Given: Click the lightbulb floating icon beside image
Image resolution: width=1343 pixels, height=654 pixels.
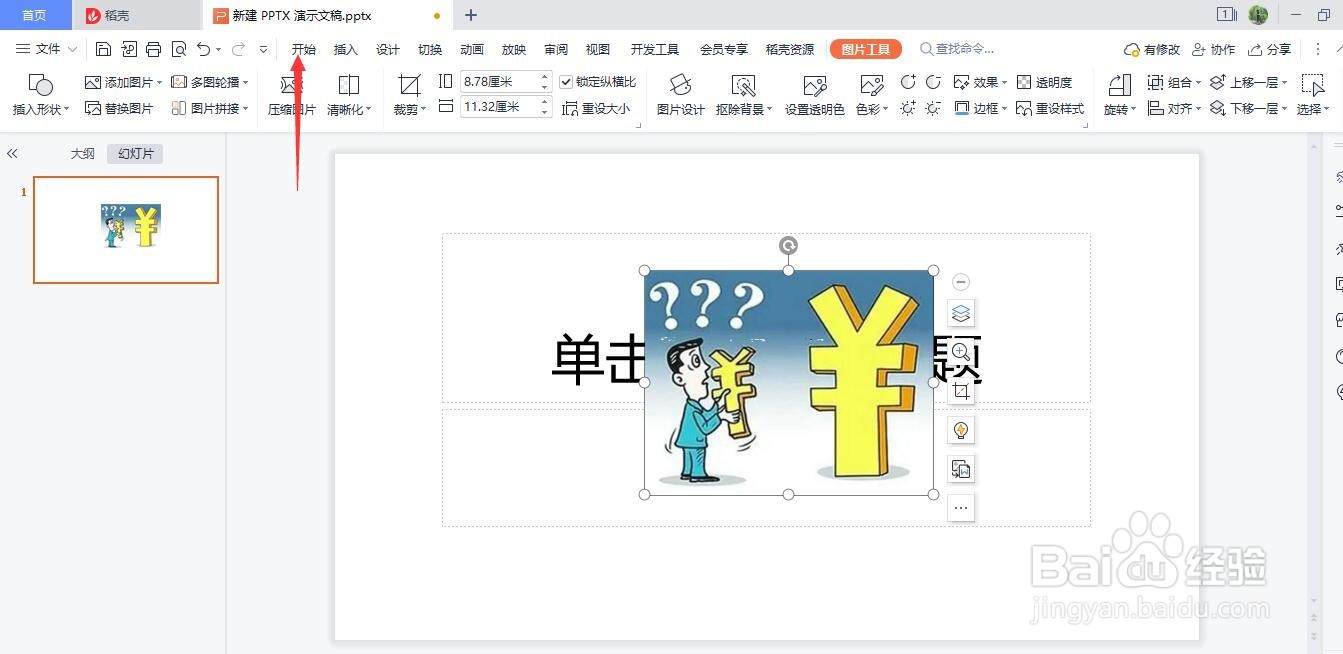Looking at the screenshot, I should pyautogui.click(x=961, y=430).
